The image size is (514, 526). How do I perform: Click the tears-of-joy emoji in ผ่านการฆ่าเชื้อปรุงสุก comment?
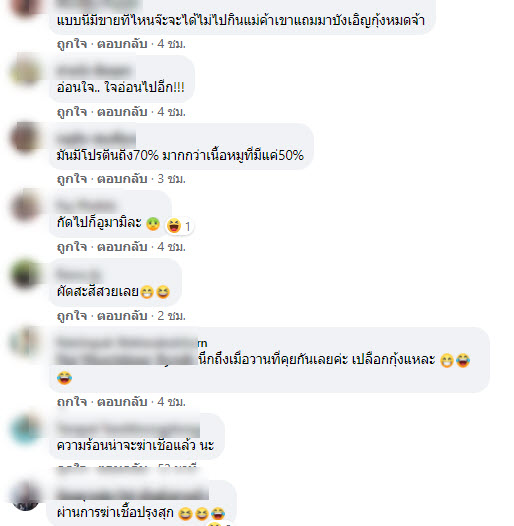pos(218,513)
